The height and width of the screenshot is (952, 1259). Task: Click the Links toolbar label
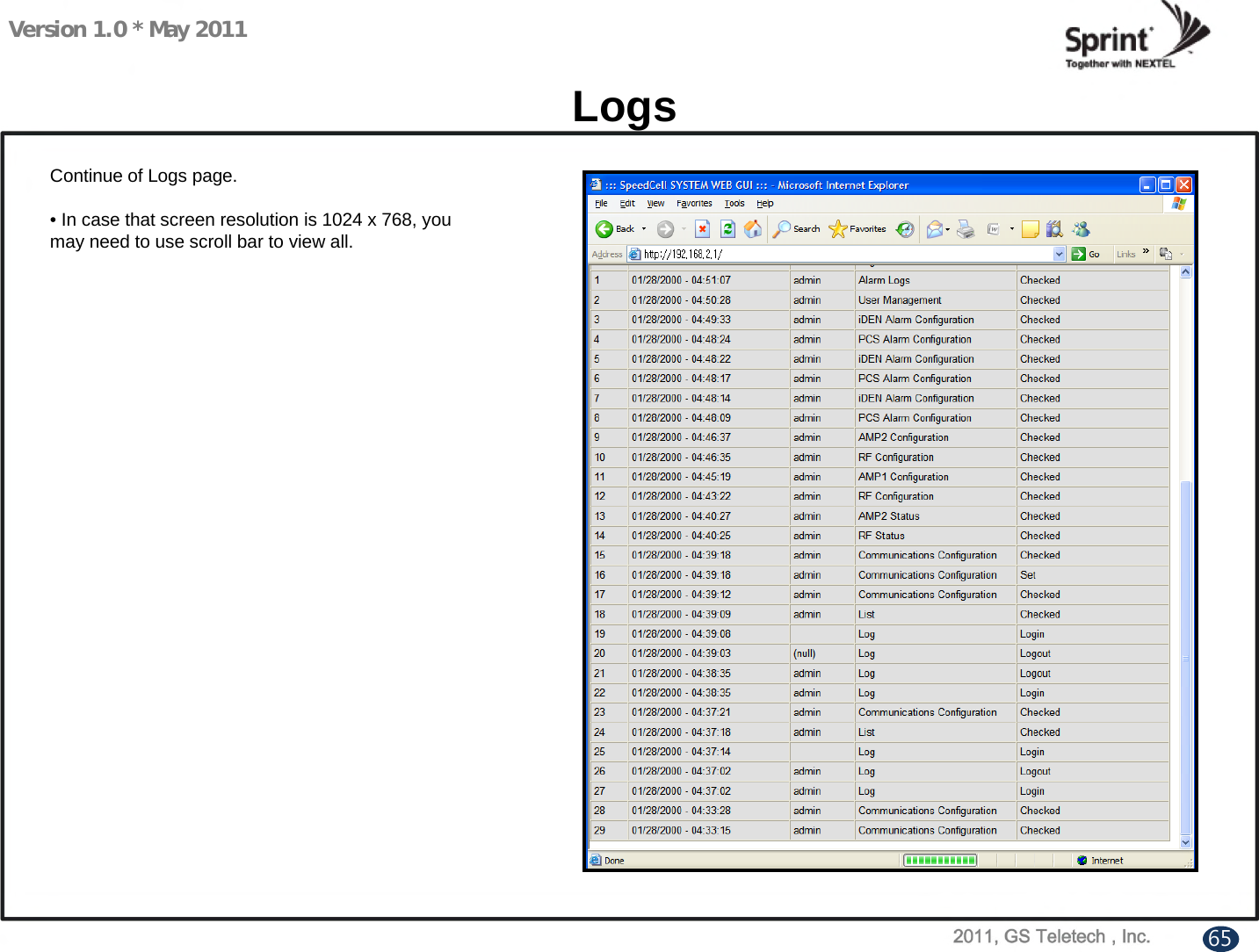coord(1126,255)
